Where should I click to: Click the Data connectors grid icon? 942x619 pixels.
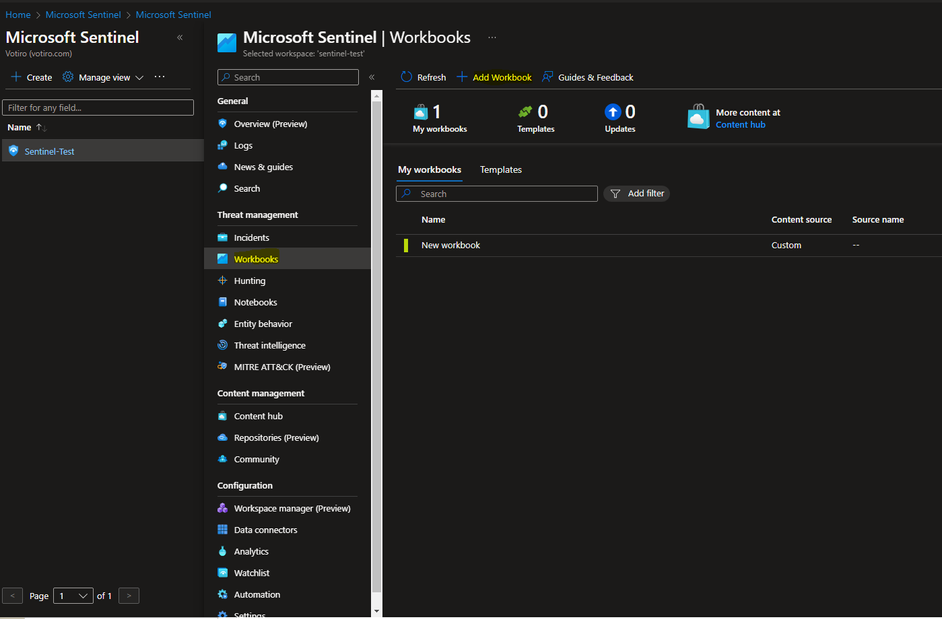tap(222, 529)
